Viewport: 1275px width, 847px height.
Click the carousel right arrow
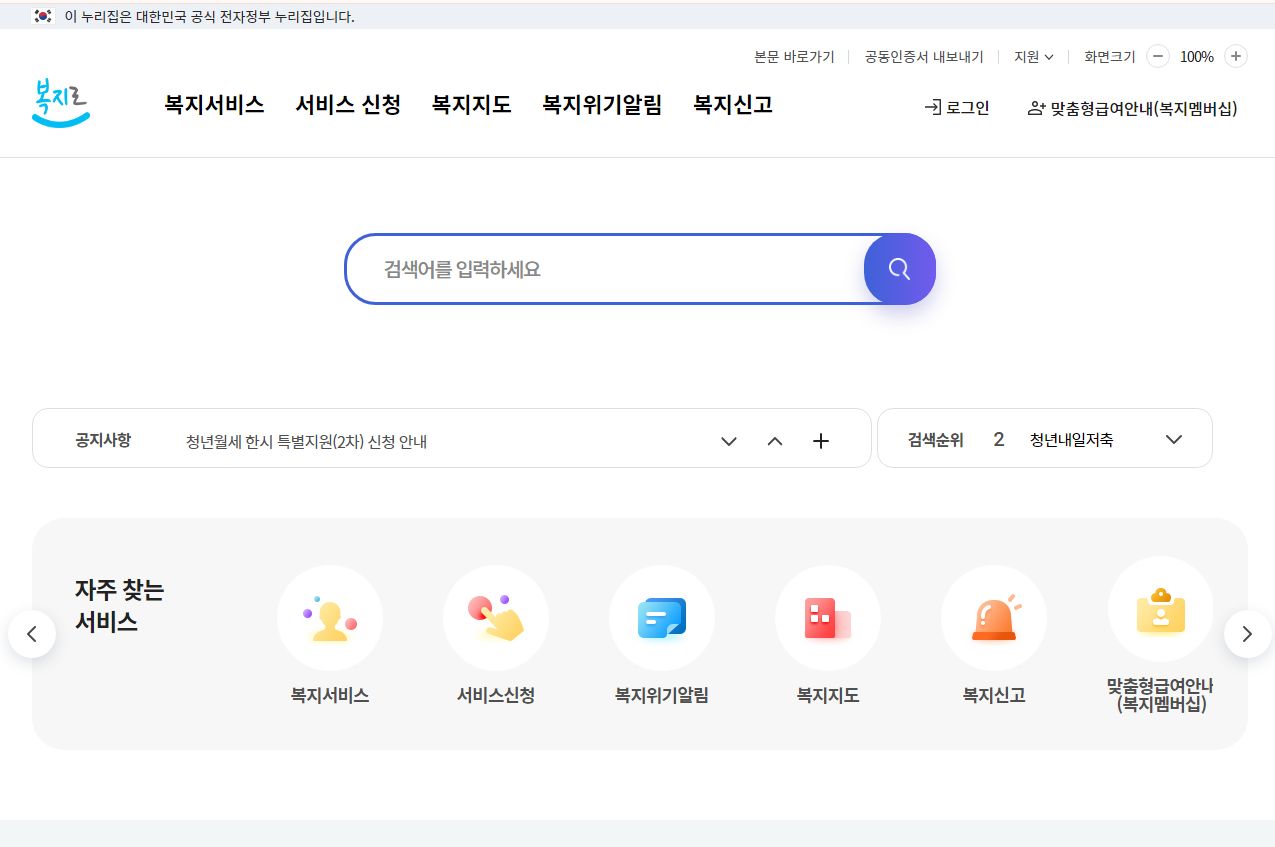point(1247,633)
